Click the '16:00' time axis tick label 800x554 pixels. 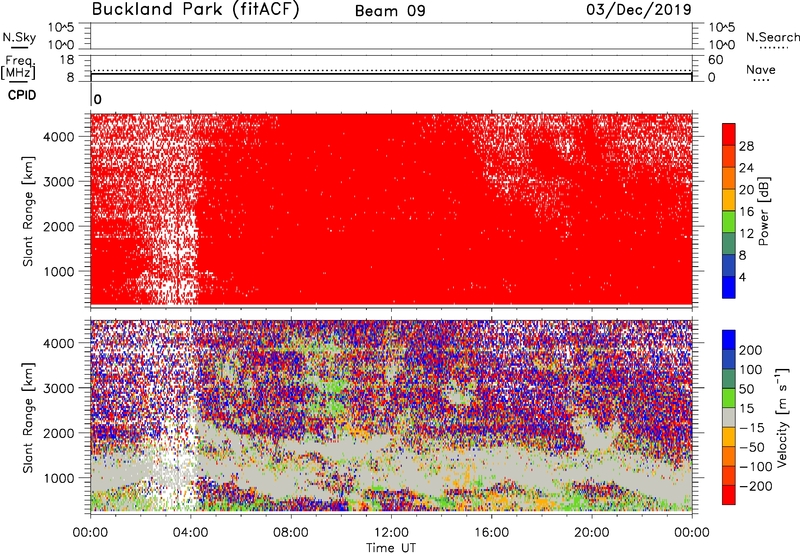tap(491, 533)
